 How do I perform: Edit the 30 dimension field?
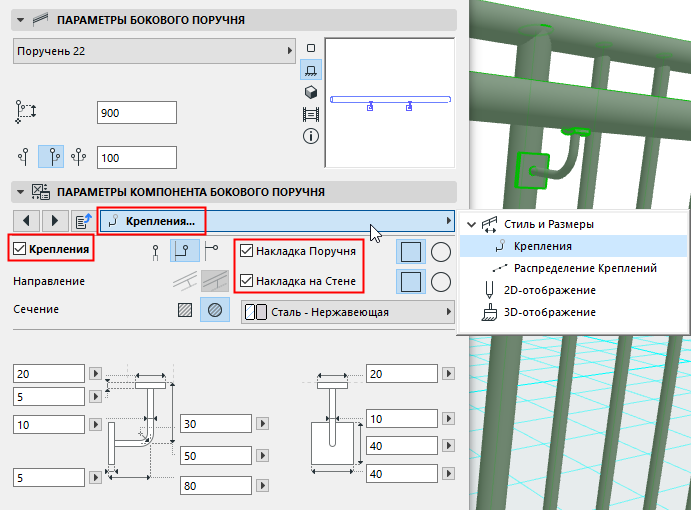click(x=216, y=424)
